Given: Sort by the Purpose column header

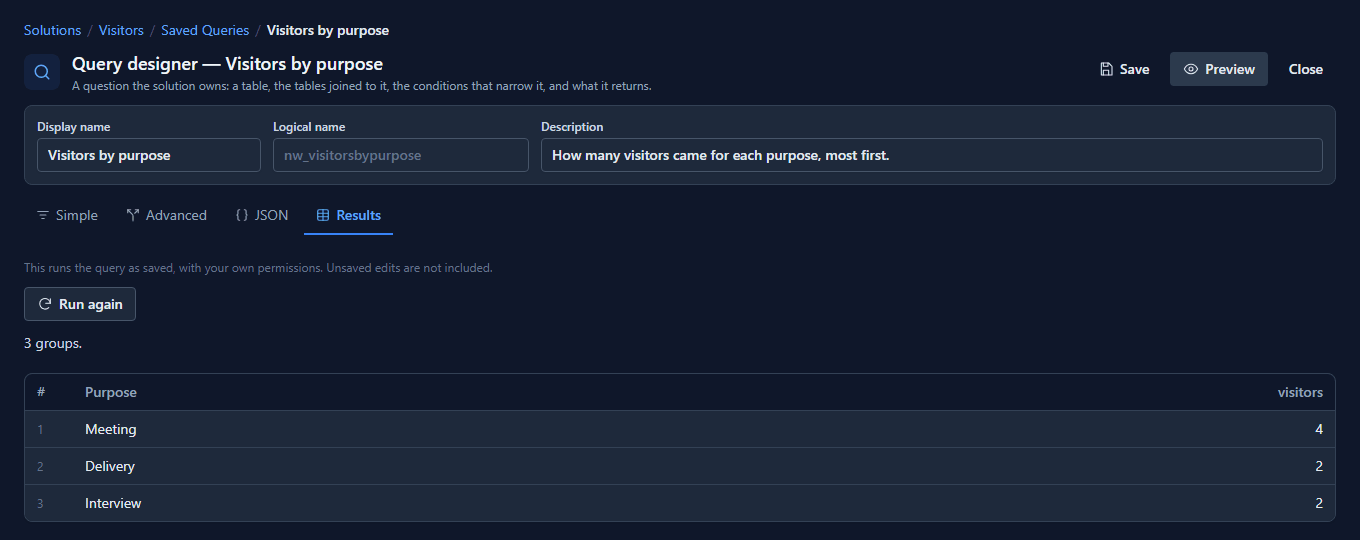Looking at the screenshot, I should click(x=111, y=392).
